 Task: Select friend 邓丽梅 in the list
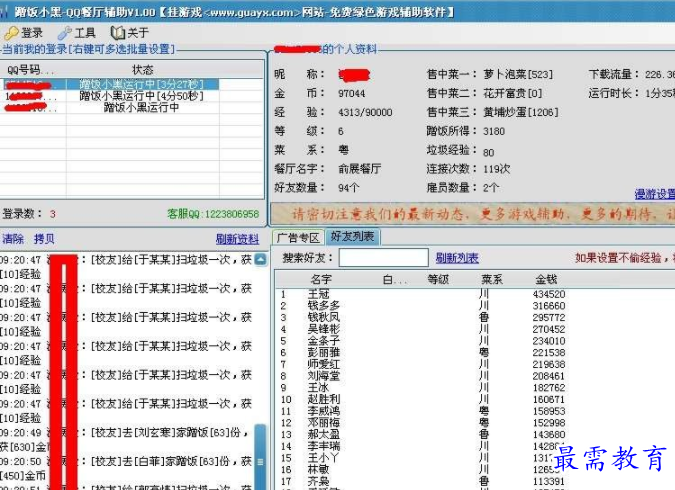pos(324,422)
